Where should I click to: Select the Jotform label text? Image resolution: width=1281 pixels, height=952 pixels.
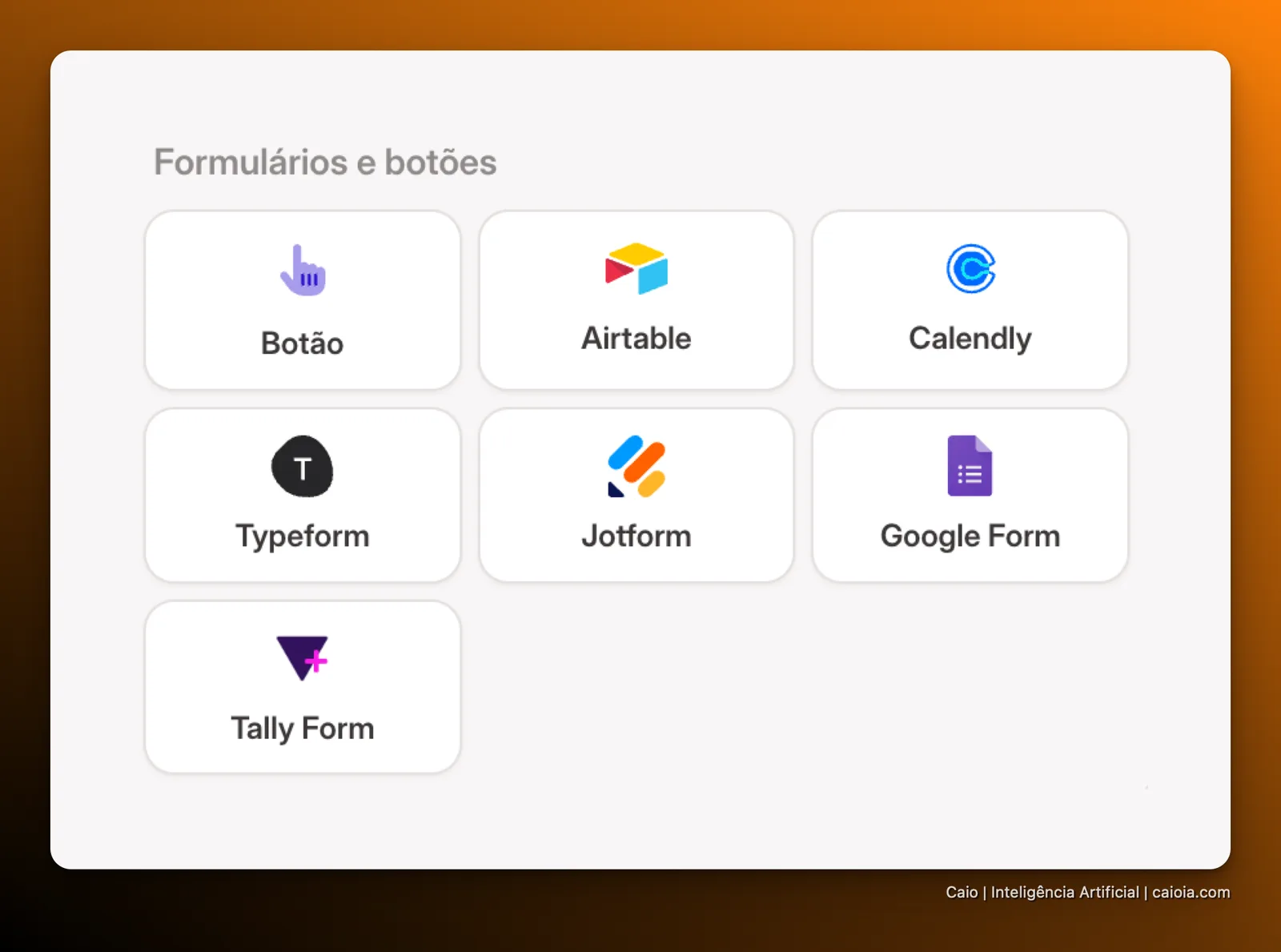(x=636, y=536)
